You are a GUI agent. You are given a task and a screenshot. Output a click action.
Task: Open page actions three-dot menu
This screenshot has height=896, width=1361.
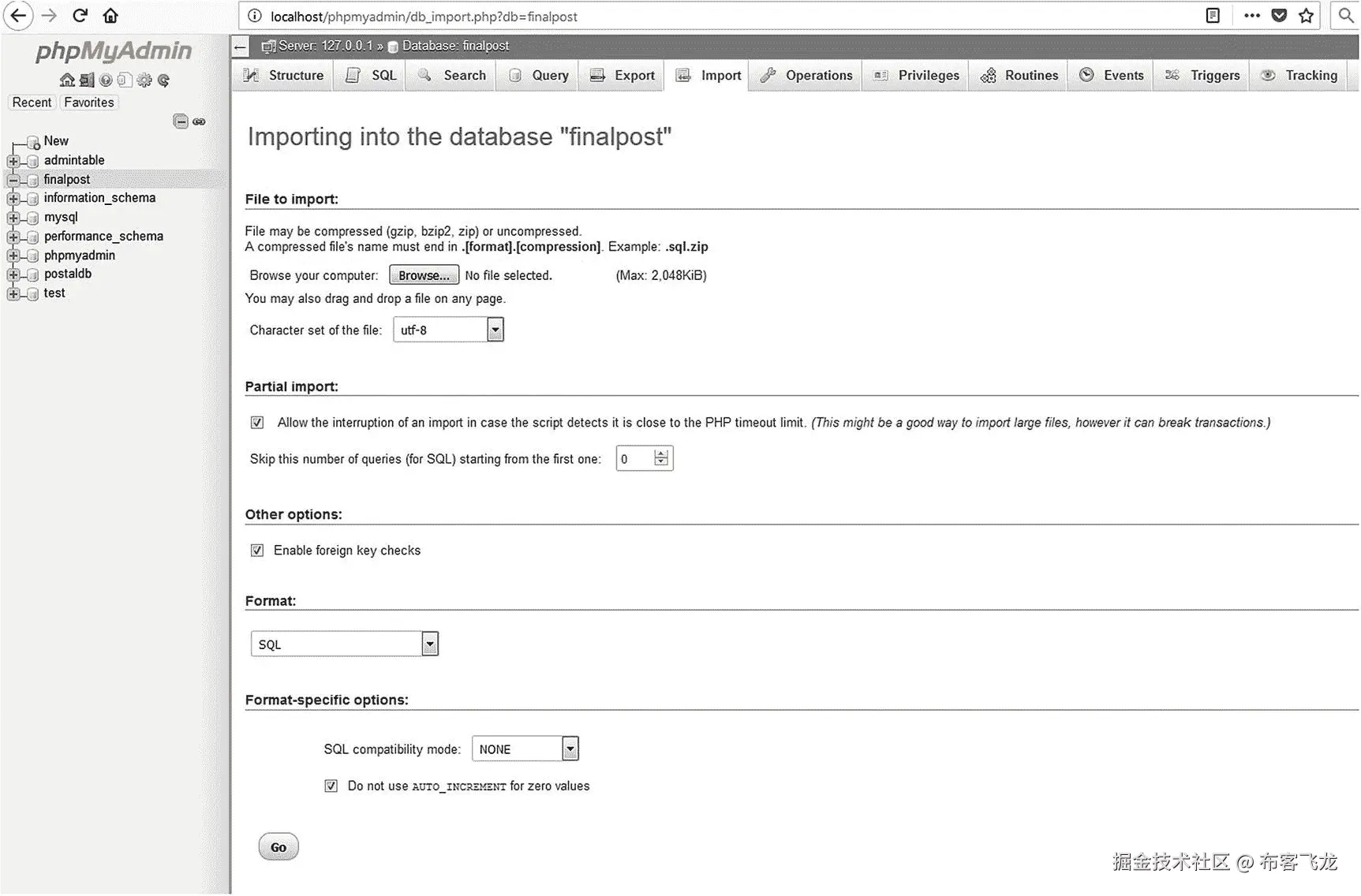[x=1251, y=16]
